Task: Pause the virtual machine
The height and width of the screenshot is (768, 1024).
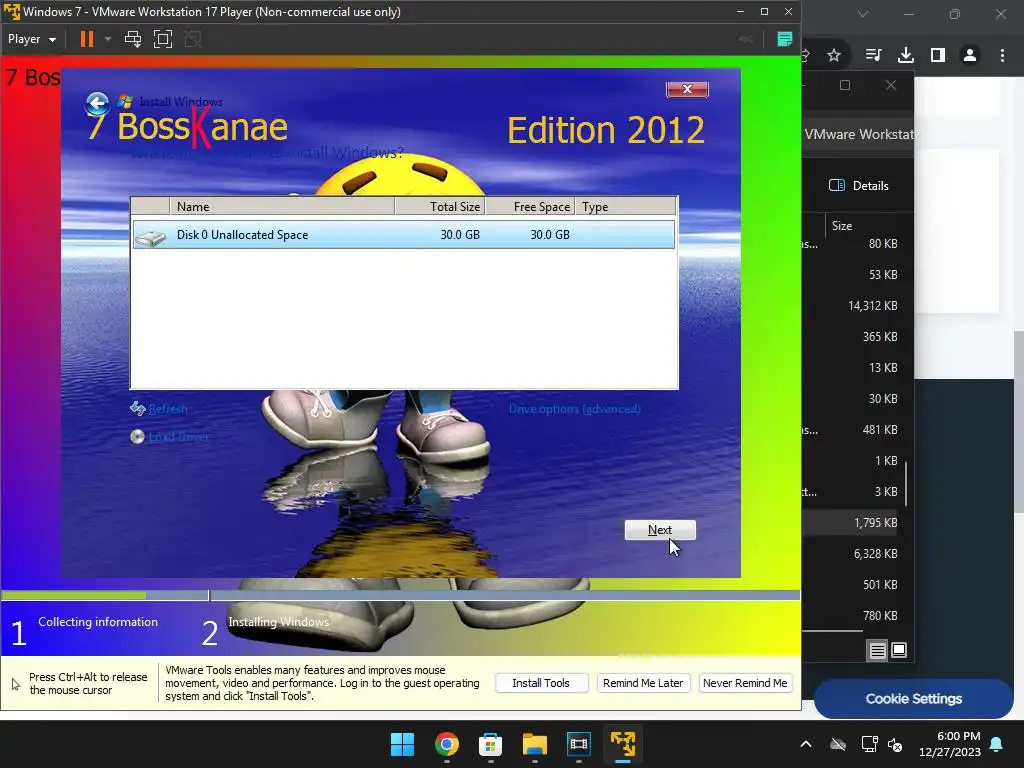Action: pyautogui.click(x=86, y=39)
